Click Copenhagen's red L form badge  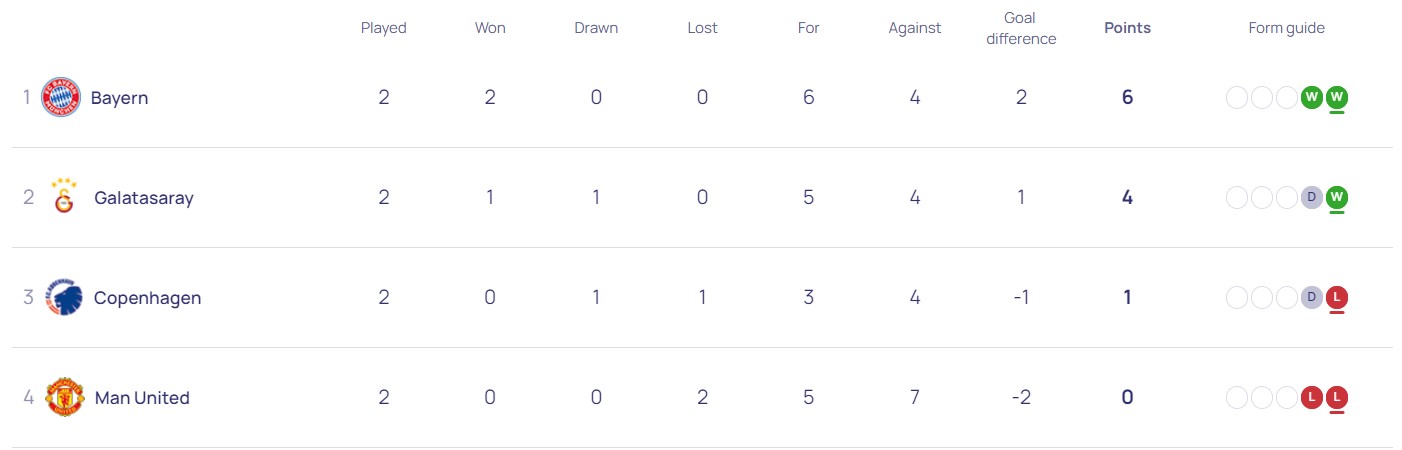pyautogui.click(x=1337, y=298)
